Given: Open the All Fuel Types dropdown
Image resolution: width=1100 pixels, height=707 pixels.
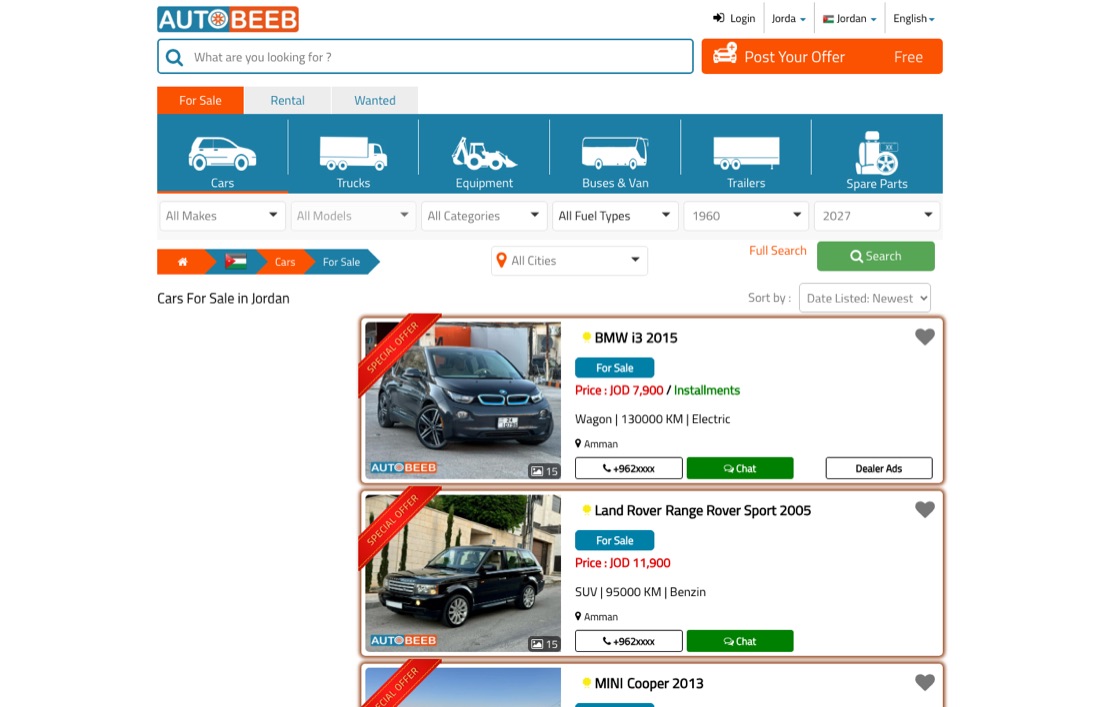Looking at the screenshot, I should coord(615,216).
